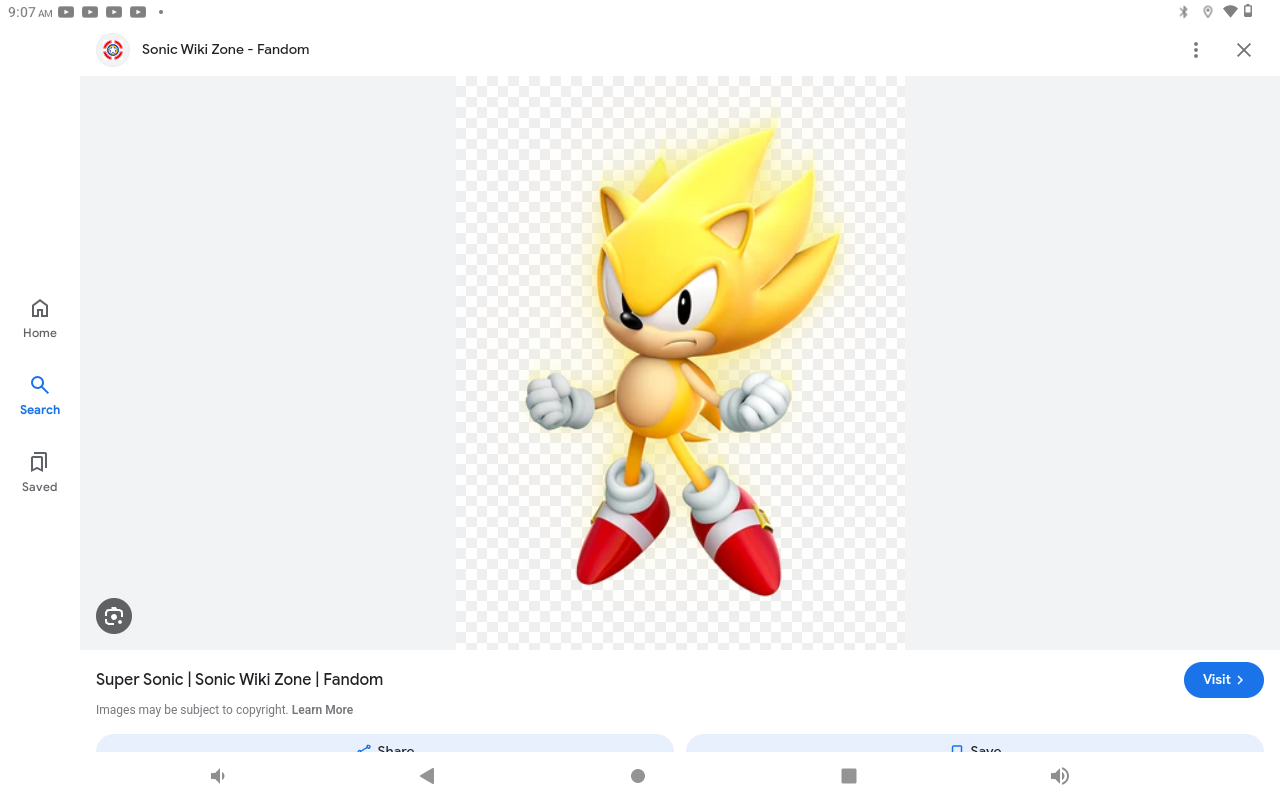1280x800 pixels.
Task: Open the Super Sonic page title link
Action: pos(239,680)
